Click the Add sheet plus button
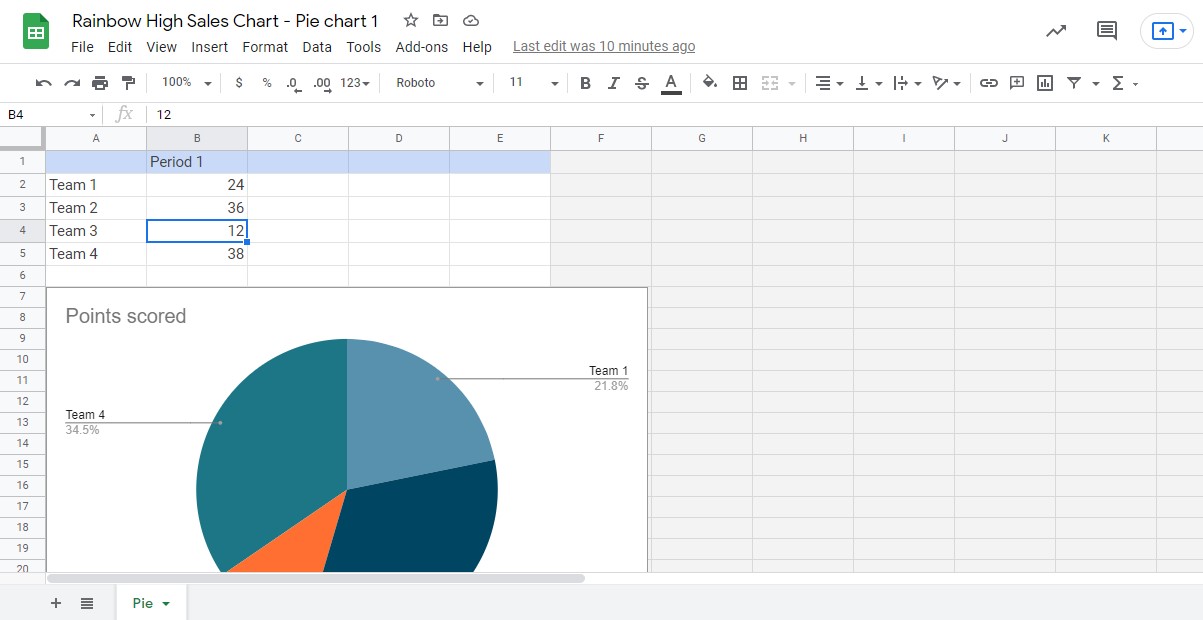 tap(56, 603)
